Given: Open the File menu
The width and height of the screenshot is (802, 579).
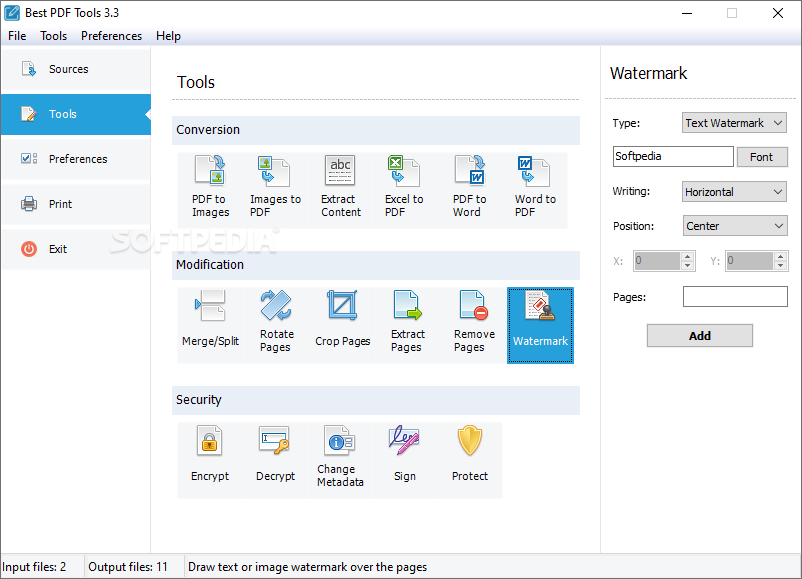Looking at the screenshot, I should [x=17, y=36].
